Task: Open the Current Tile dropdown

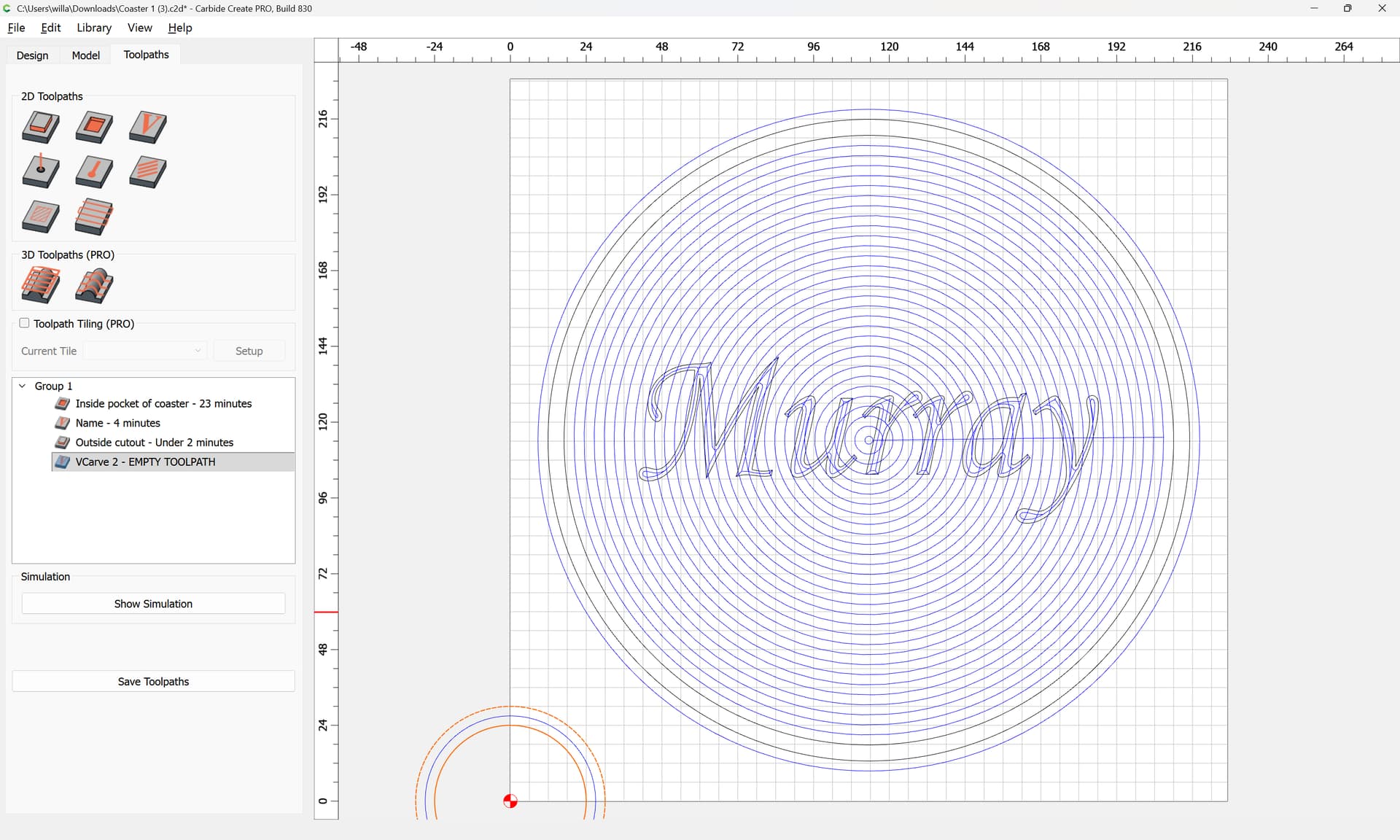Action: [144, 351]
